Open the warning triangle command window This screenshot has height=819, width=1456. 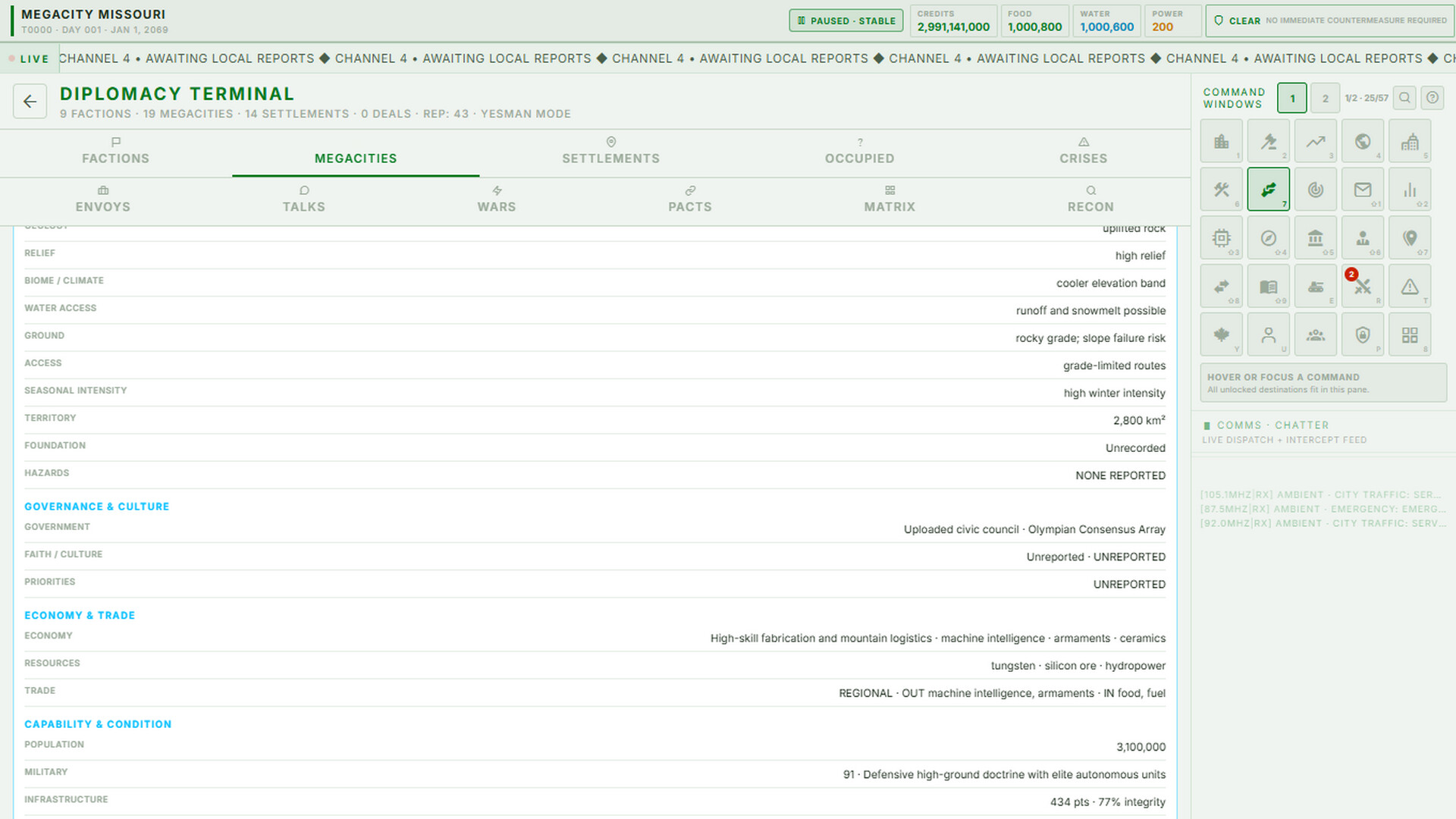[x=1409, y=287]
